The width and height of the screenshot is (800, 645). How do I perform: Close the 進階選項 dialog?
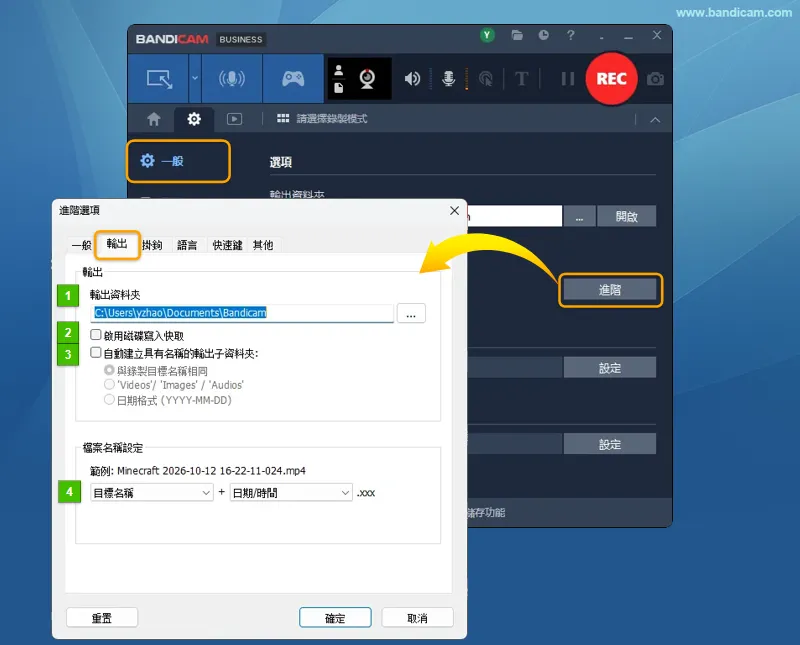click(454, 211)
